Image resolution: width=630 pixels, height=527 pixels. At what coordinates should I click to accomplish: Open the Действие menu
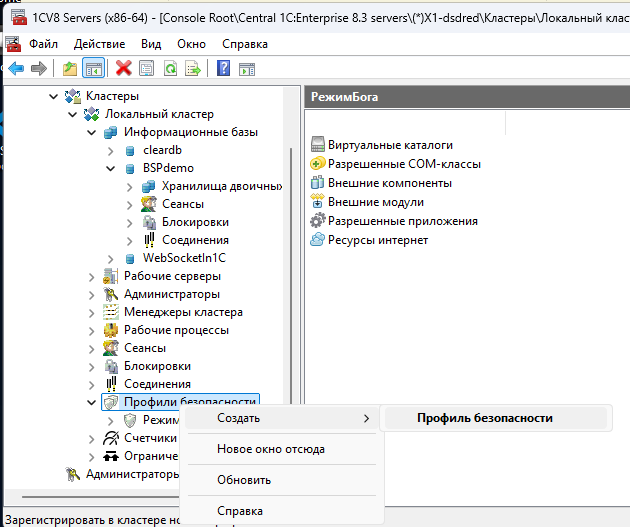99,44
